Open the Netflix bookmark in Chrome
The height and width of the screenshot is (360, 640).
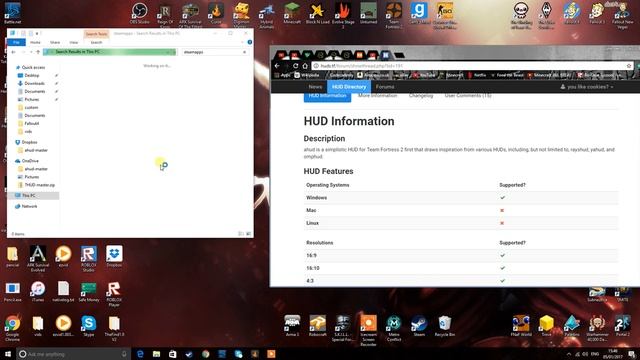pos(477,75)
